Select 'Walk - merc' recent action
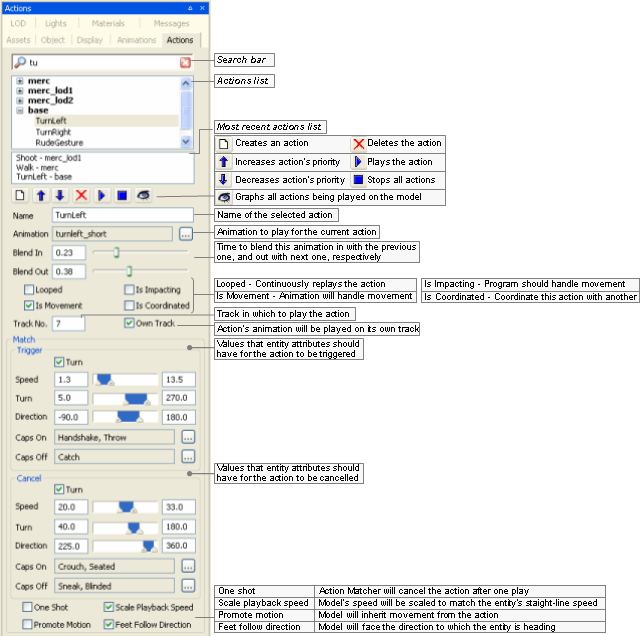The image size is (640, 636). coord(37,168)
